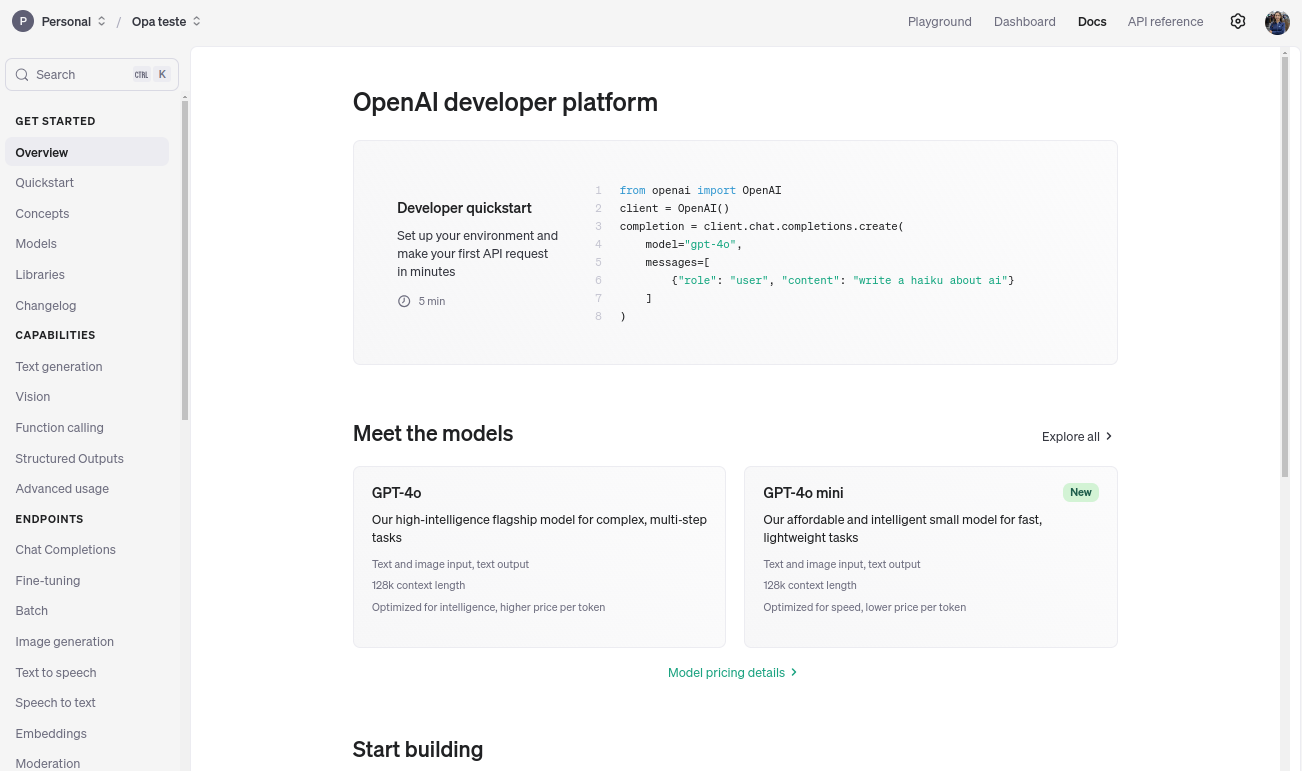This screenshot has height=771, width=1302.
Task: Click the 'GET STARTED' section heading
Action: [x=55, y=121]
